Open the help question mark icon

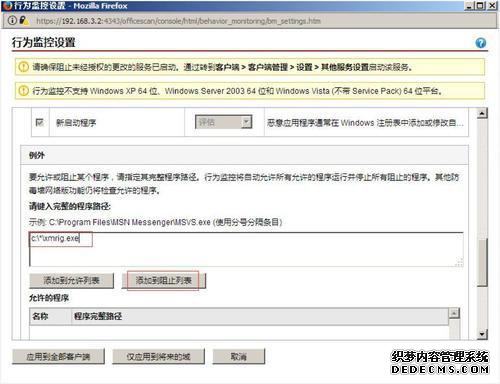(480, 43)
